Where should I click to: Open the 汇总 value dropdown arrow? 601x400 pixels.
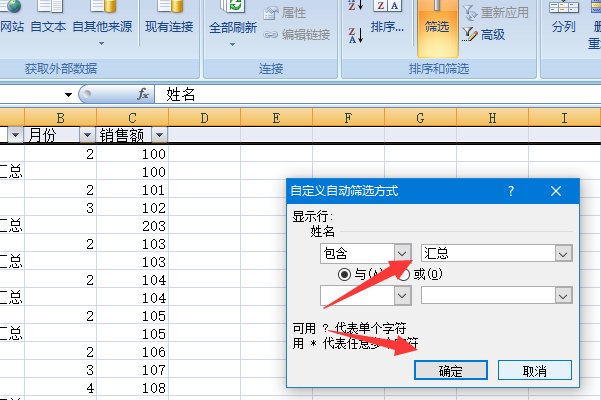click(x=563, y=253)
